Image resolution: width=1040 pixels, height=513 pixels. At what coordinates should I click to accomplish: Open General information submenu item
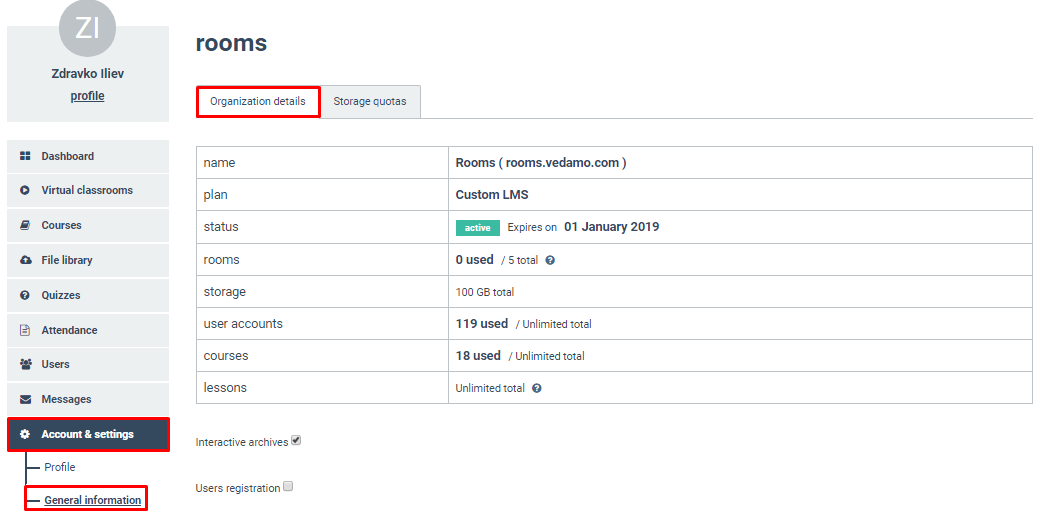pos(93,500)
